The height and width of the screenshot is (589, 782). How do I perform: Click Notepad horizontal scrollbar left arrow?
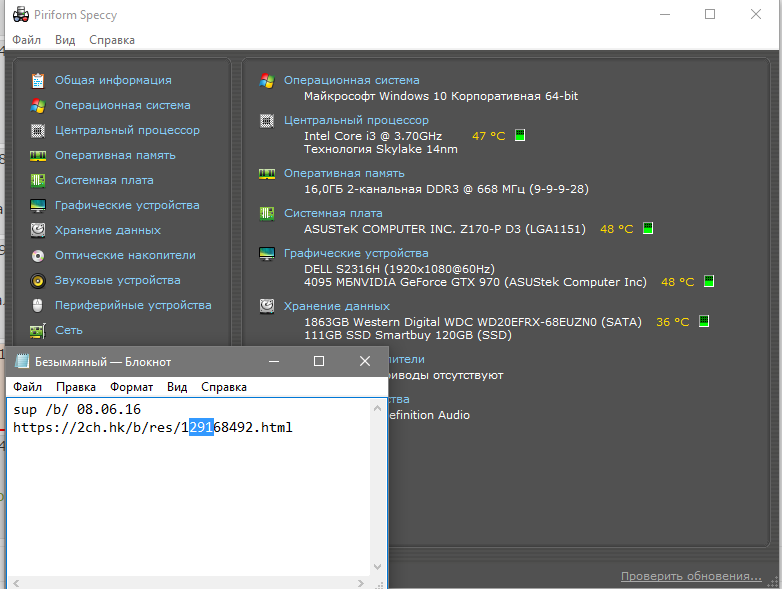tap(16, 583)
